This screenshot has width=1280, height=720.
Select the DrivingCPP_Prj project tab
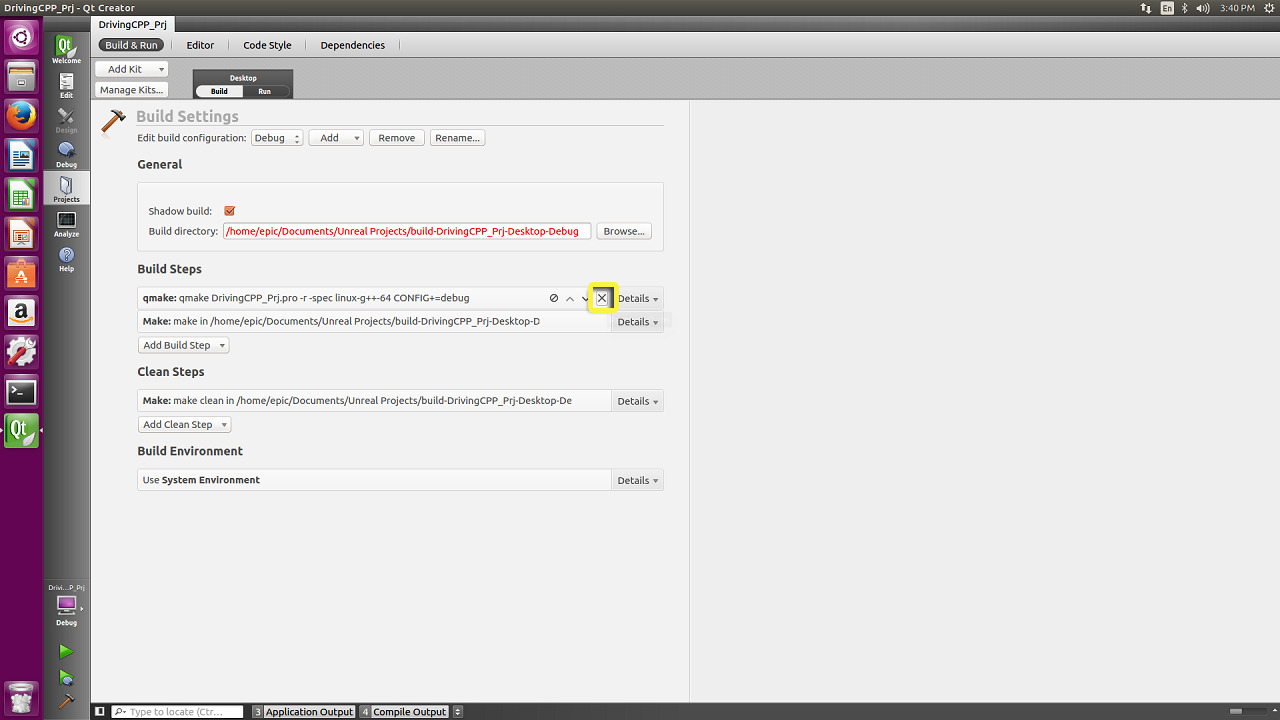[133, 24]
